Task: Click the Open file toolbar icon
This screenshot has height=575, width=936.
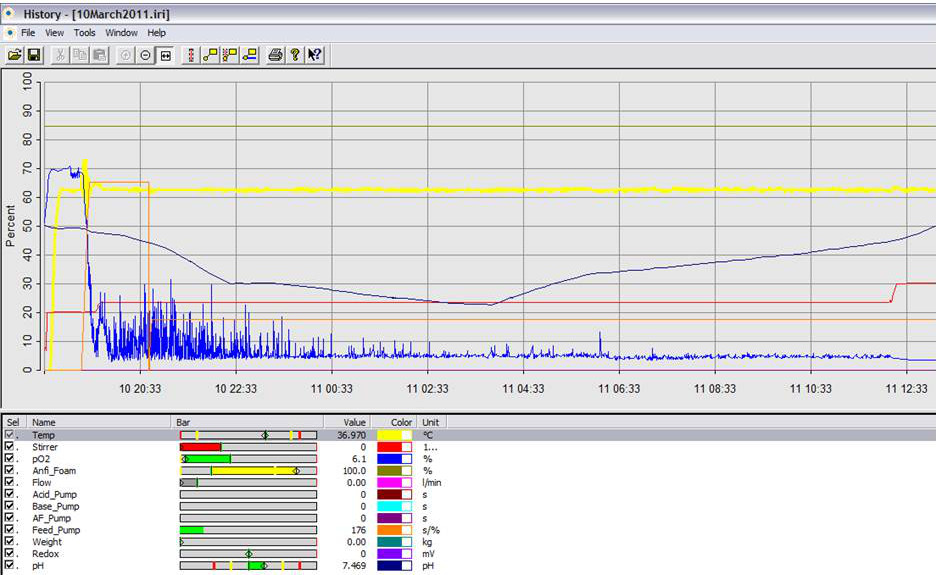Action: 15,55
